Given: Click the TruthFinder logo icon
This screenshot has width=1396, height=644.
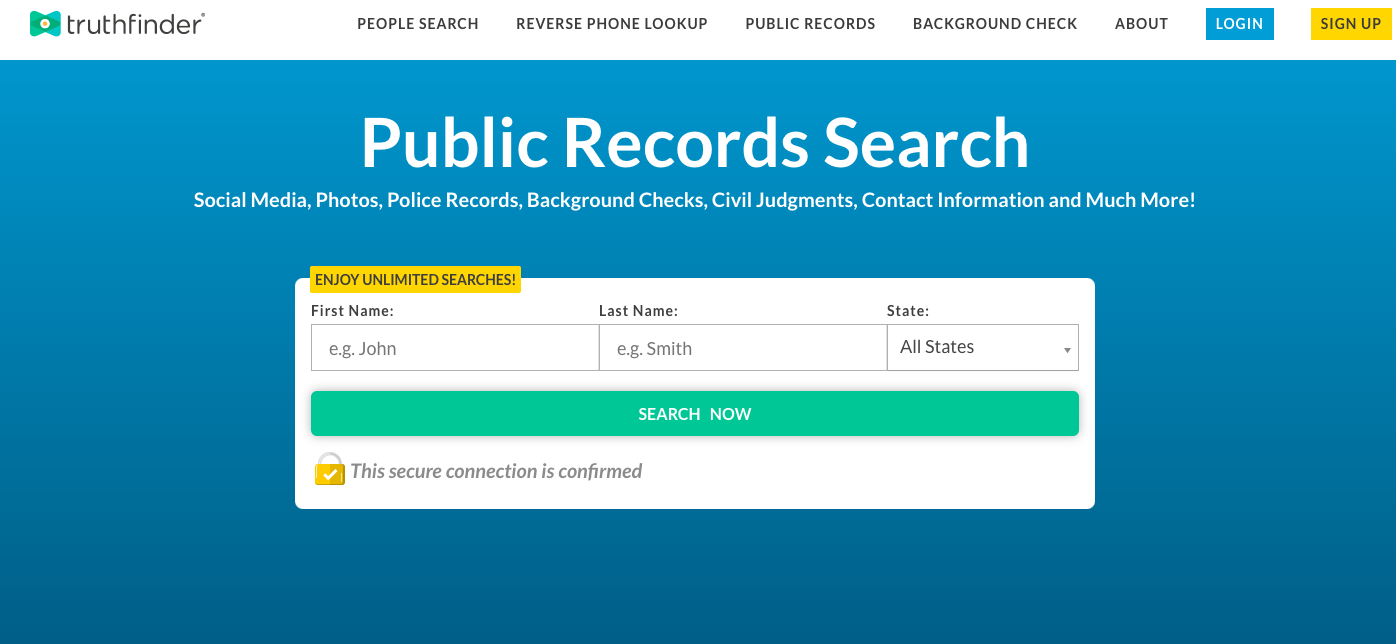Looking at the screenshot, I should point(45,24).
